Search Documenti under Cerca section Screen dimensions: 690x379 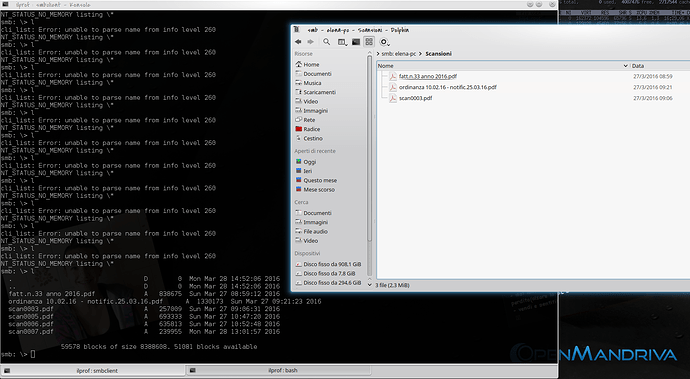coord(313,213)
